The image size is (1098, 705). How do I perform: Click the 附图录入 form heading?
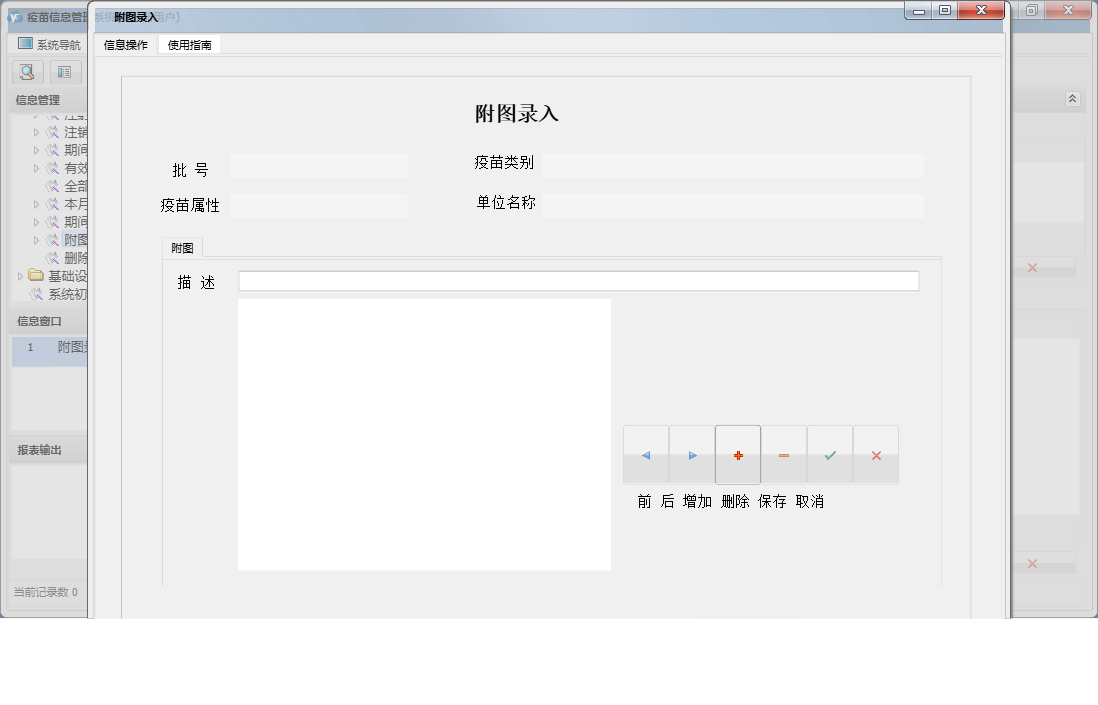pyautogui.click(x=517, y=113)
